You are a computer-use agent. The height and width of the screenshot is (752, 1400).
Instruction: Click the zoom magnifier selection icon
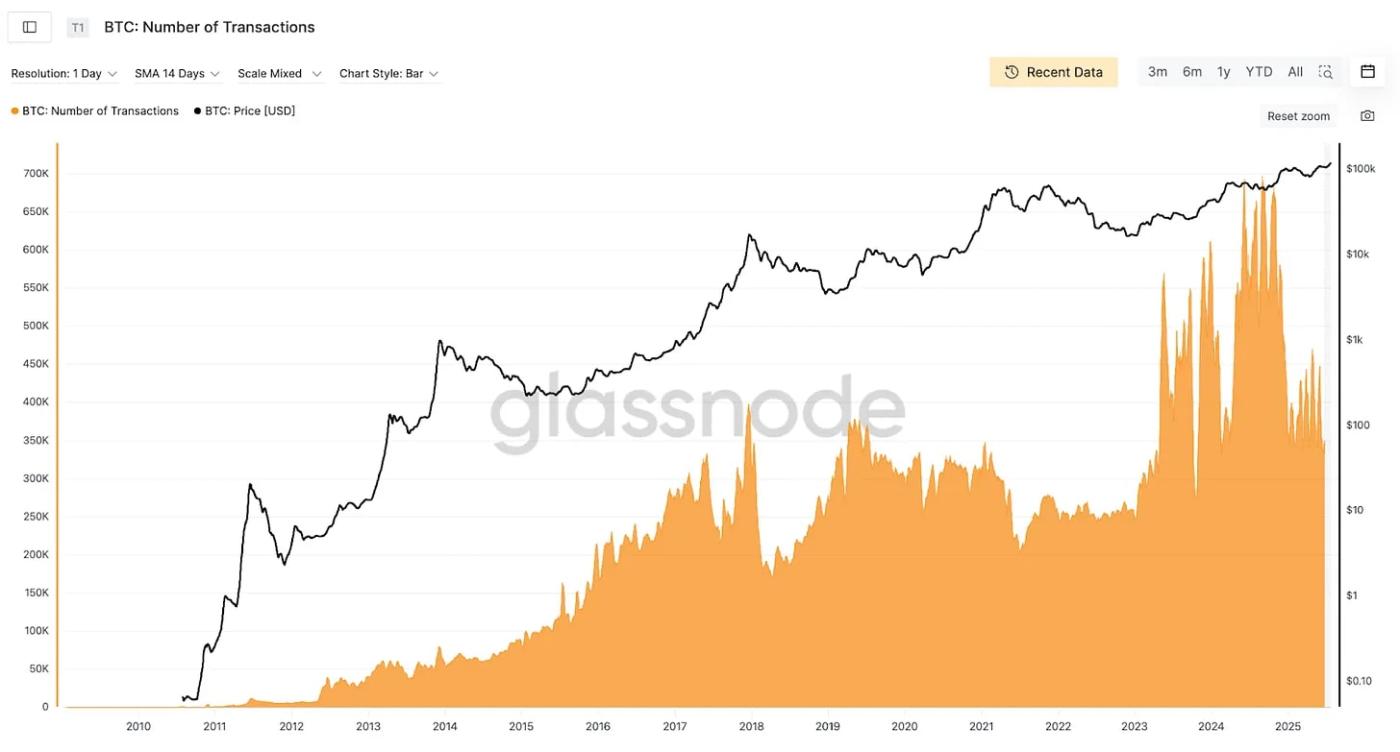[1326, 72]
